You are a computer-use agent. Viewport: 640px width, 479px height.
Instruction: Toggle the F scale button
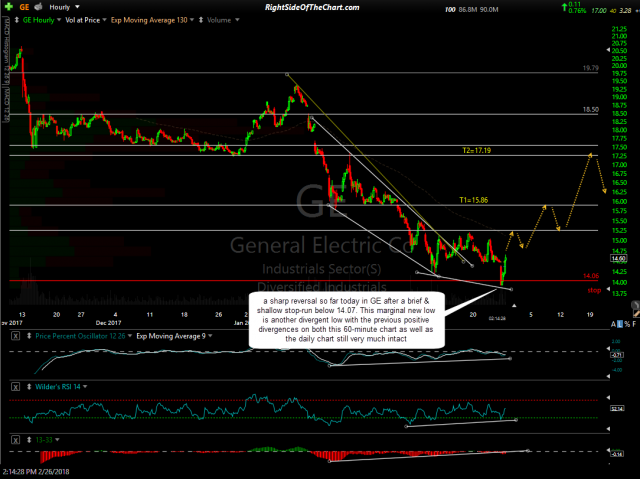pyautogui.click(x=634, y=324)
